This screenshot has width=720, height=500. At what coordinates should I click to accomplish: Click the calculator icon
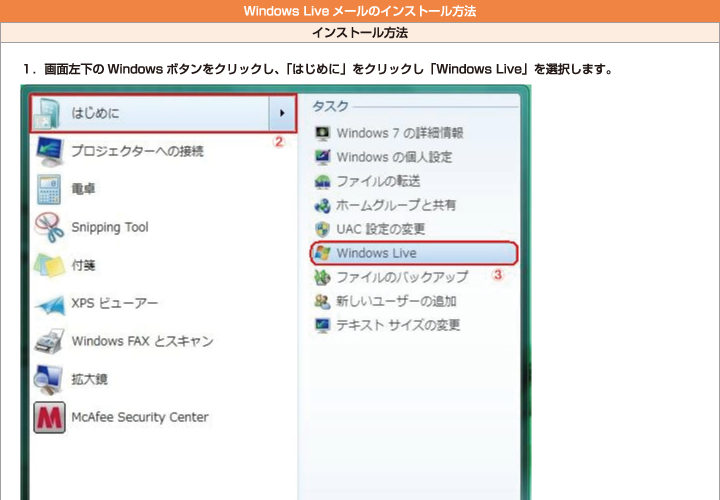pyautogui.click(x=49, y=189)
